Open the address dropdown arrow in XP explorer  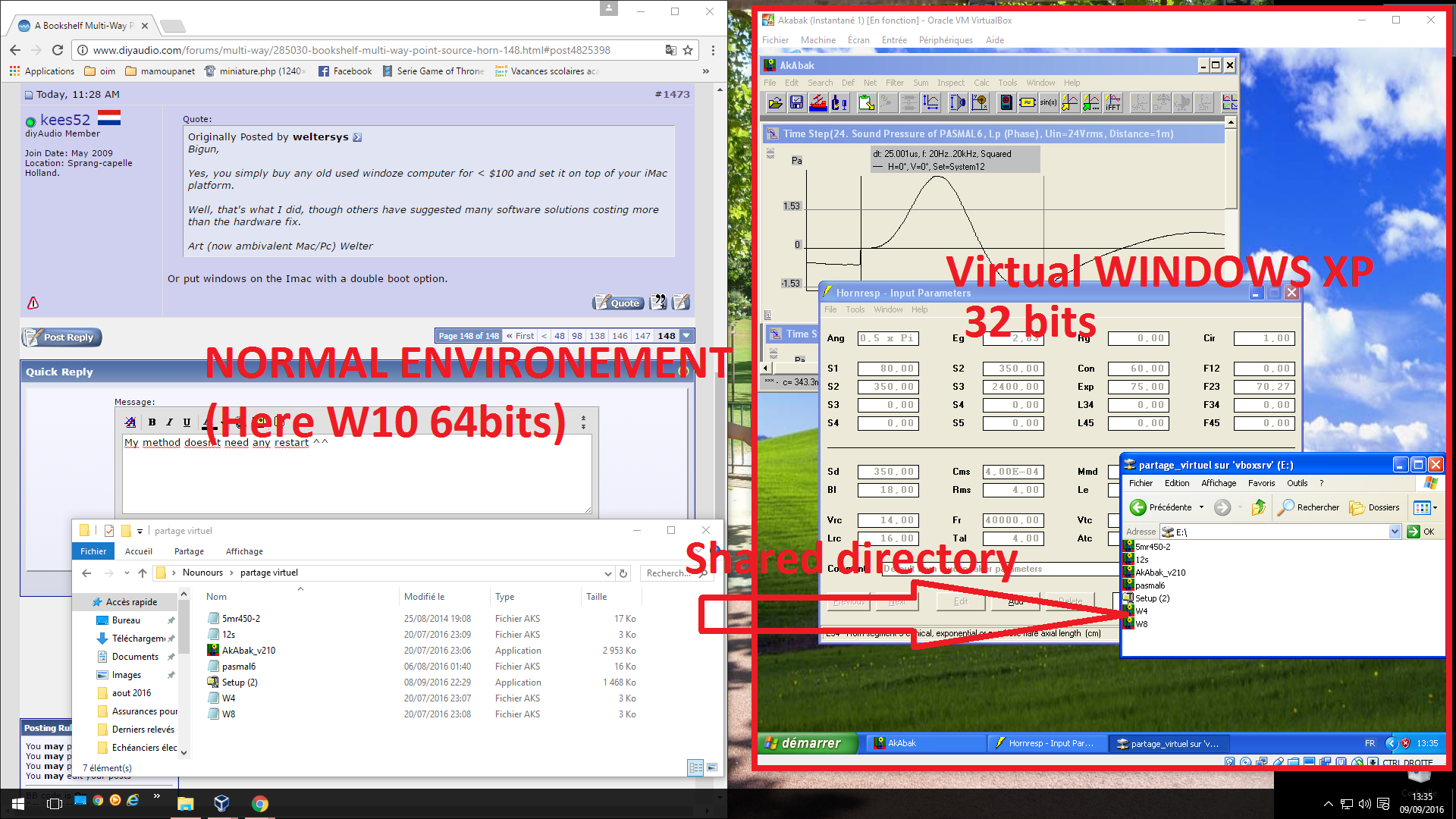click(1394, 532)
